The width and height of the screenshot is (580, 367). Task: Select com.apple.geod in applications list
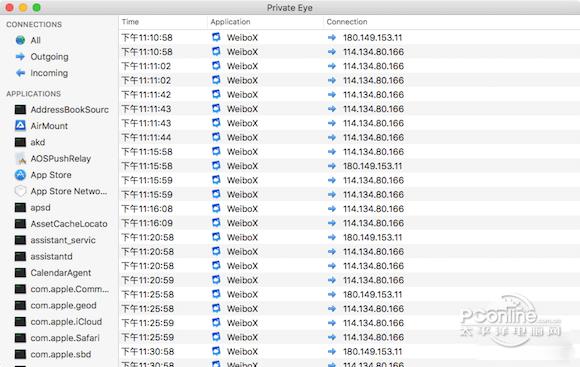click(63, 306)
